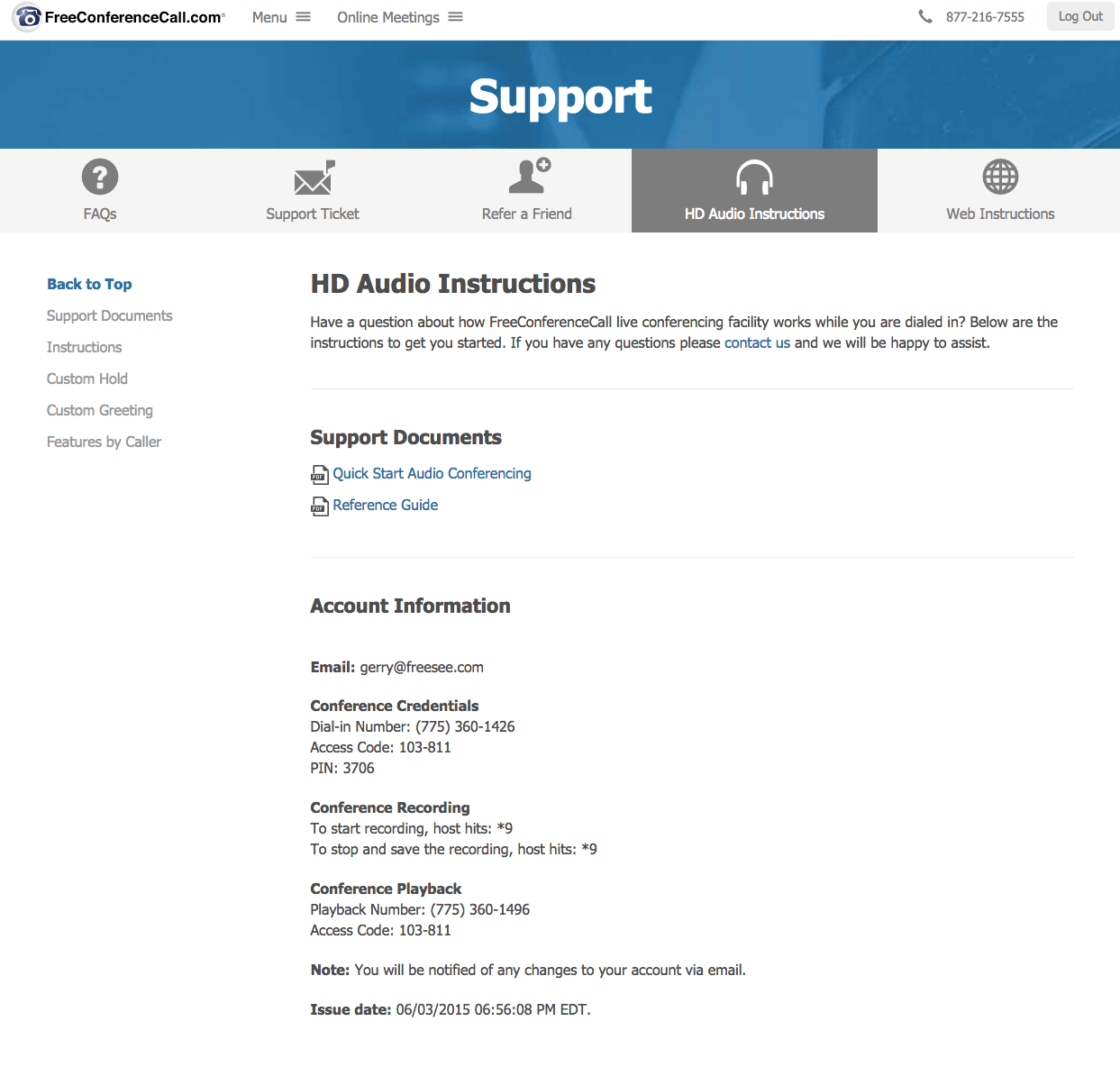The image size is (1120, 1067).
Task: Click the PIN: 3706 line
Action: 342,768
